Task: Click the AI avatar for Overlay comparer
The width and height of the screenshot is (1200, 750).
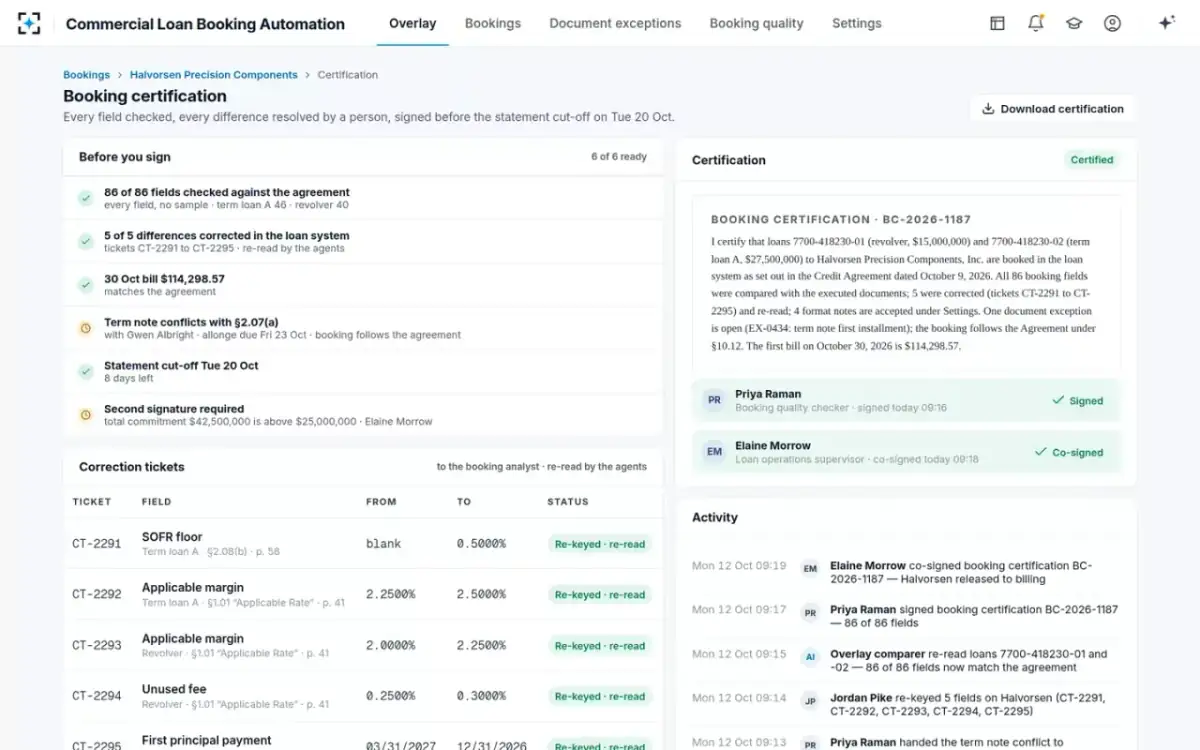Action: [x=810, y=657]
